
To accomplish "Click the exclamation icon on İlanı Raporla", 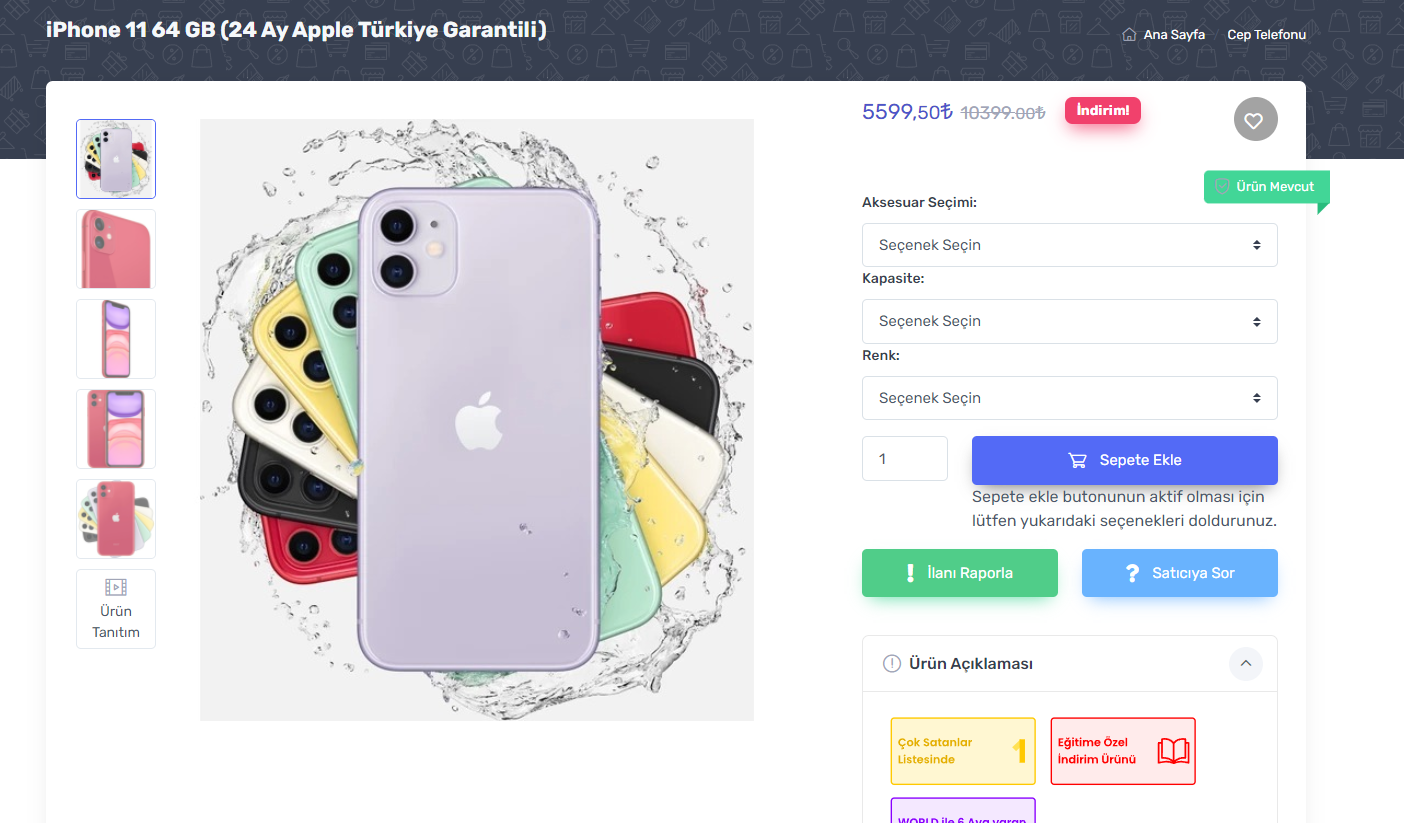I will 910,573.
